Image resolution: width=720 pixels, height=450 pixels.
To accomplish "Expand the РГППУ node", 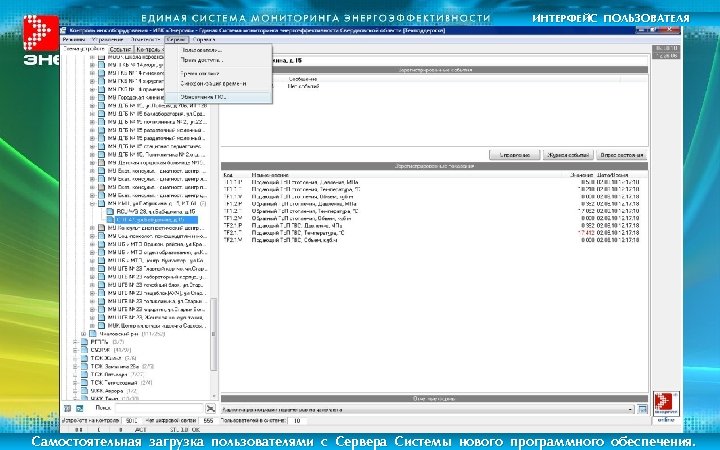I will click(x=75, y=342).
